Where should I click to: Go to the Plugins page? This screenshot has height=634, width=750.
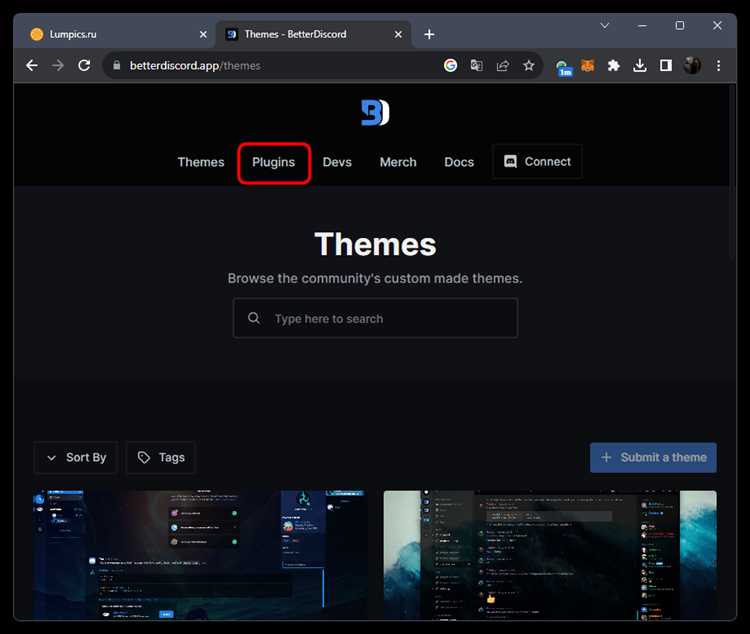point(273,162)
